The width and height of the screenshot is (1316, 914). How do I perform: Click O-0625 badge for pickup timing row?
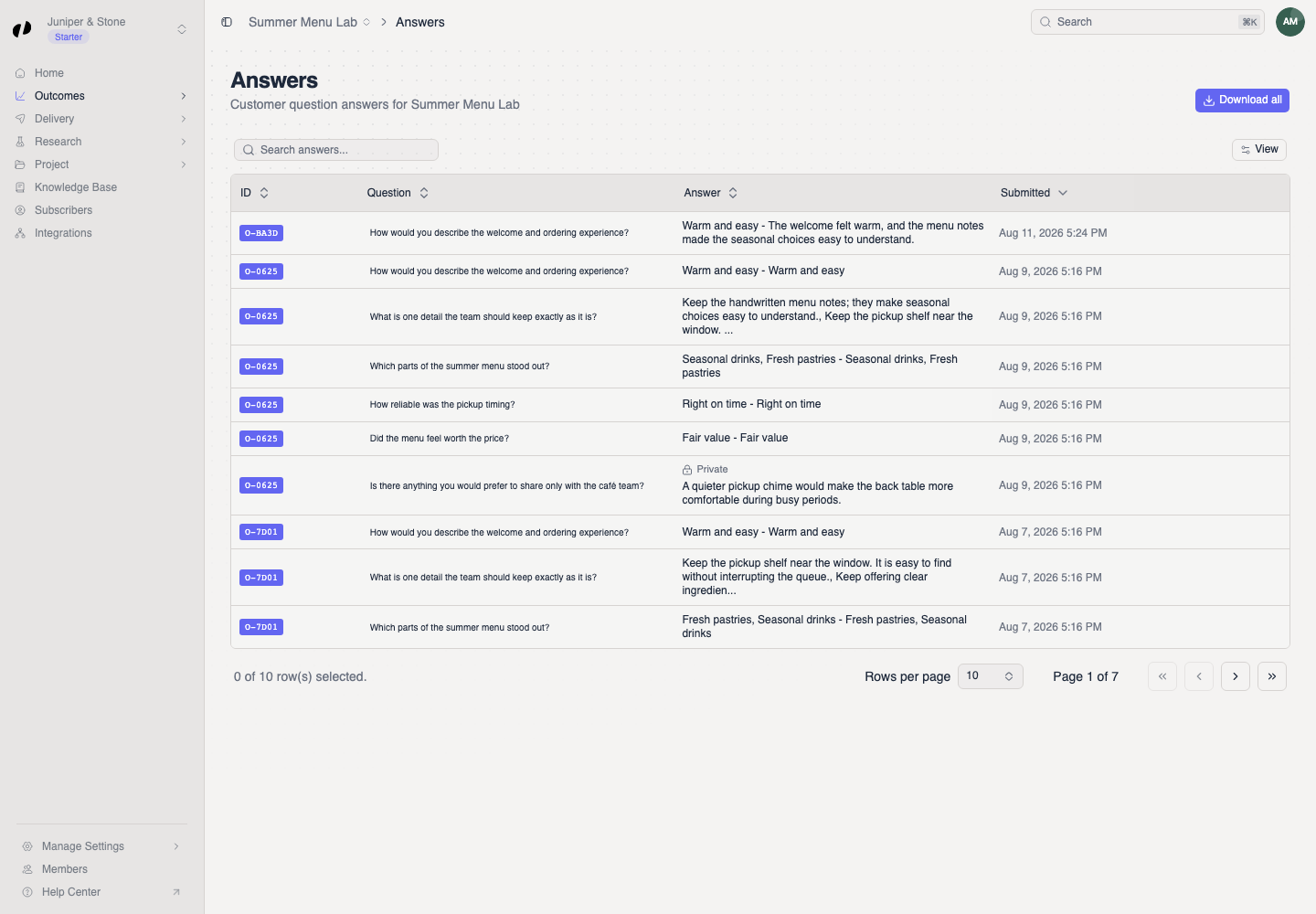point(261,405)
